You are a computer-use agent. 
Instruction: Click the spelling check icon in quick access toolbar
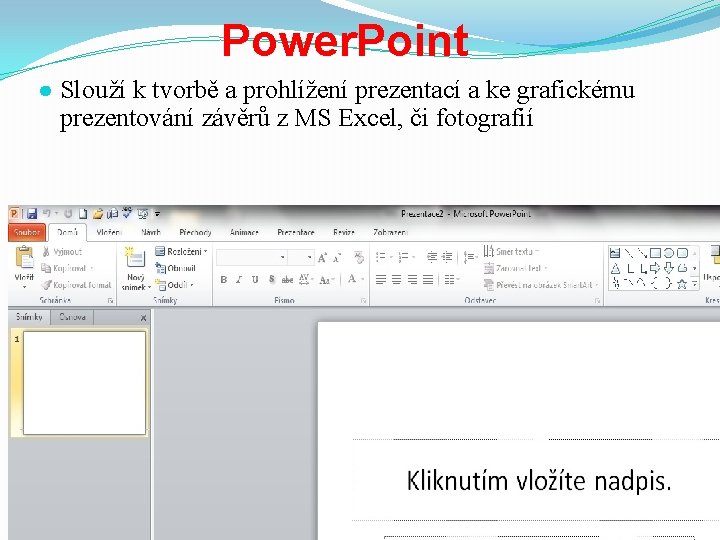tap(127, 213)
